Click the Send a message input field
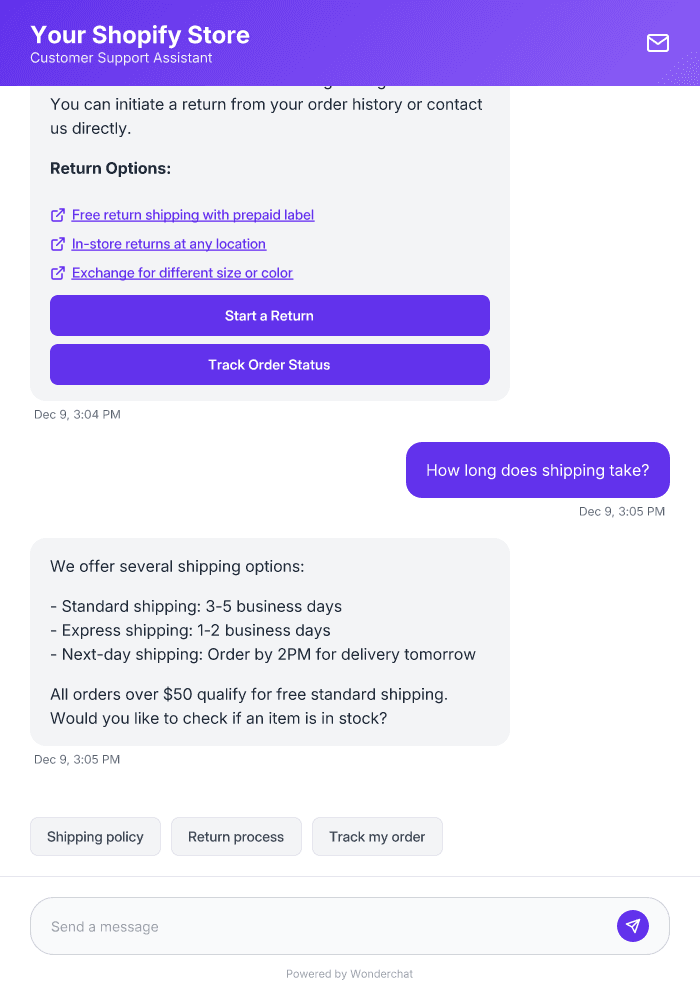 point(300,926)
